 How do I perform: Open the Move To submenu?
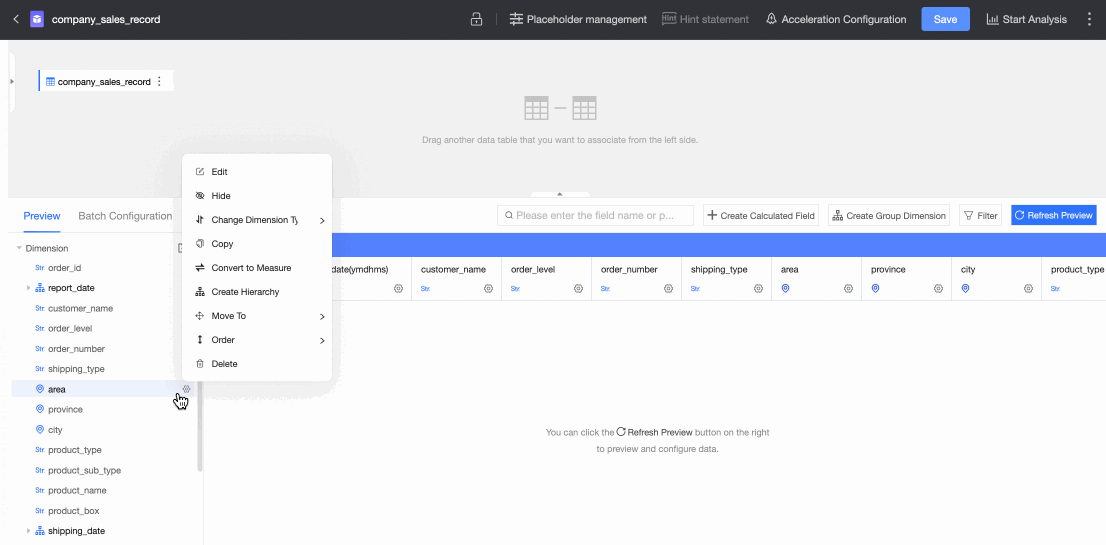point(257,316)
